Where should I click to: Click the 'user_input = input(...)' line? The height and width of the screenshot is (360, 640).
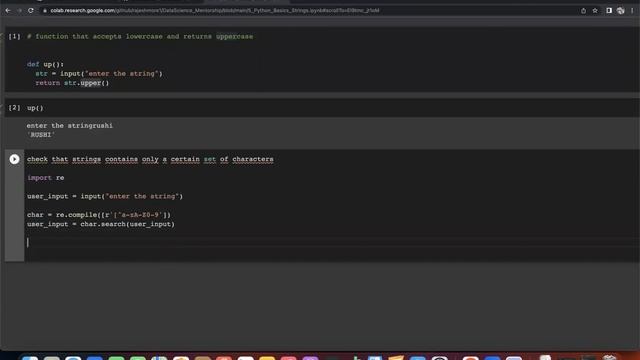coord(105,196)
